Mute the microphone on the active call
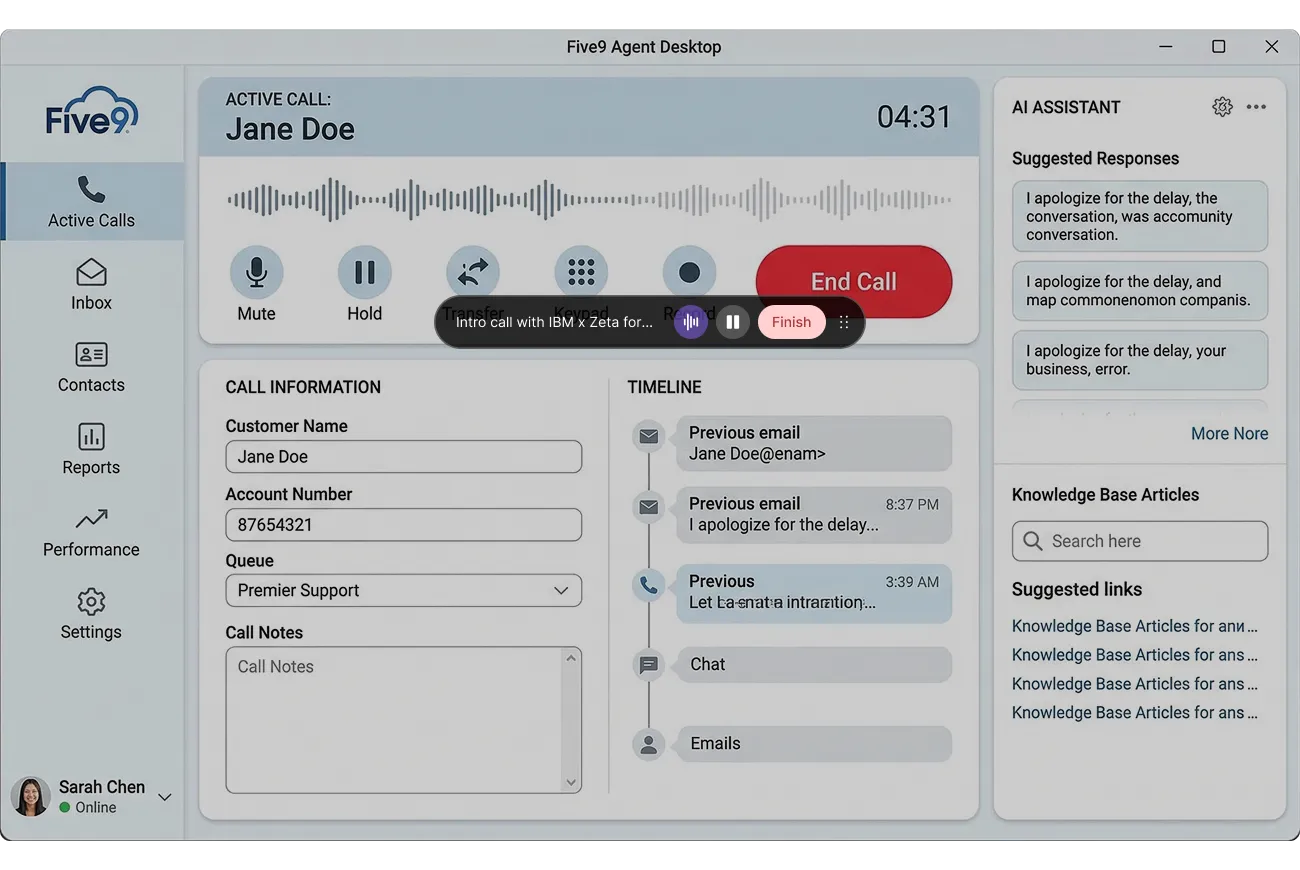Viewport: 1300px width, 870px height. click(x=256, y=272)
